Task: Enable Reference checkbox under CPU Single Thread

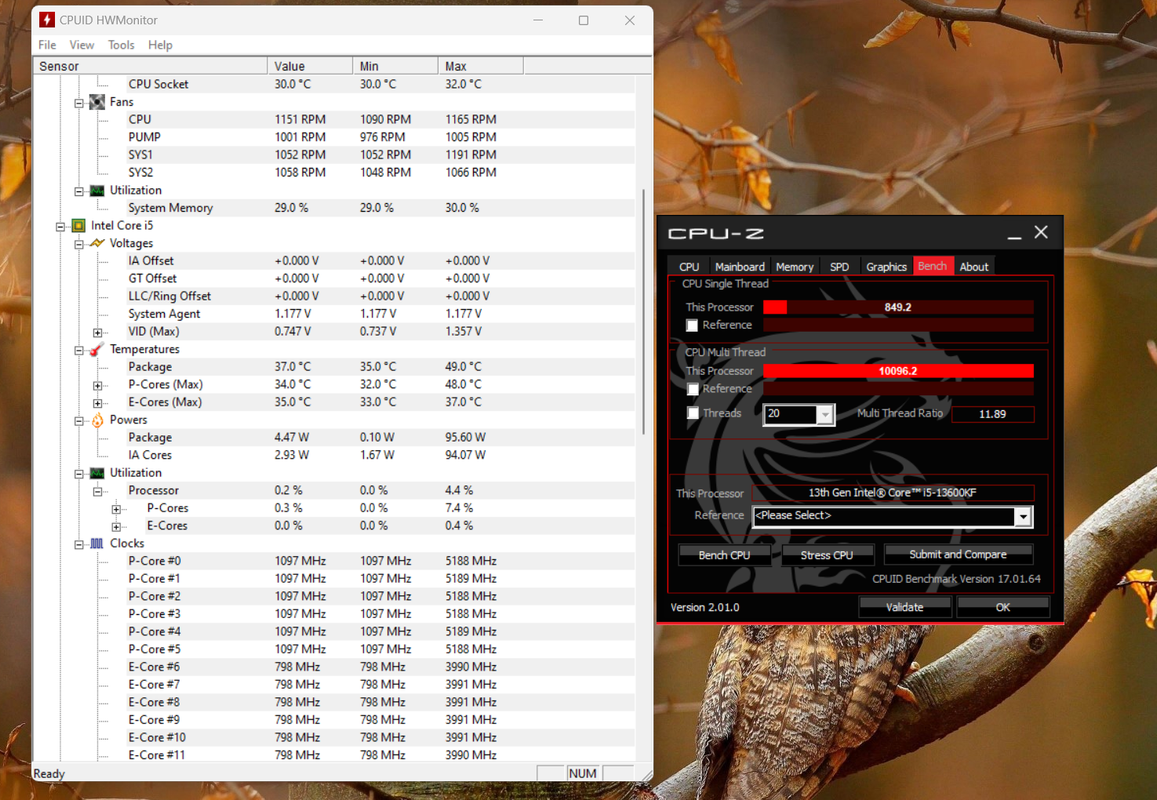Action: [x=692, y=325]
